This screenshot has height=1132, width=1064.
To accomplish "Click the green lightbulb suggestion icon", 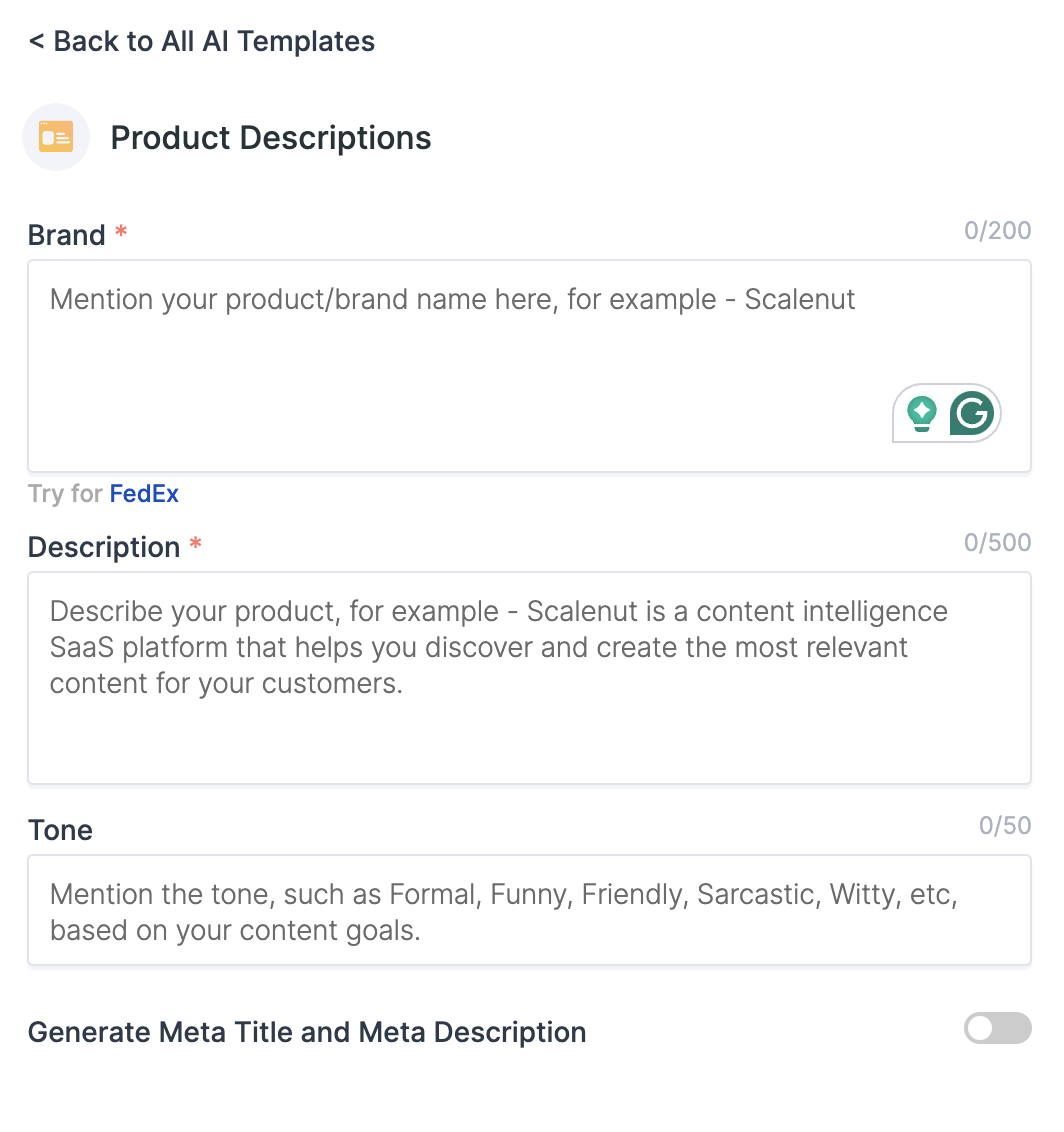I will [x=922, y=414].
